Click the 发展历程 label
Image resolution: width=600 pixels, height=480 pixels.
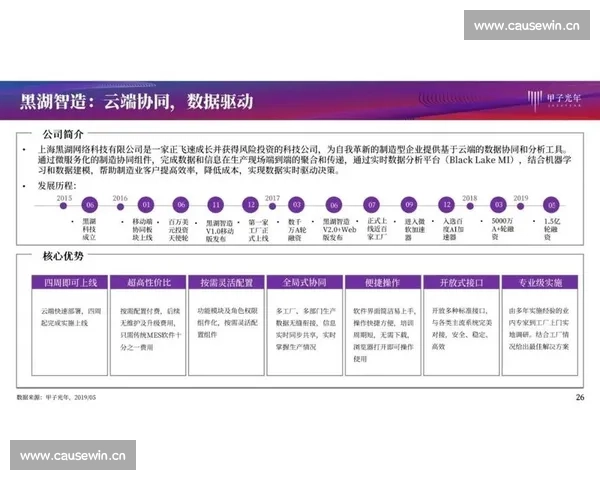point(57,186)
